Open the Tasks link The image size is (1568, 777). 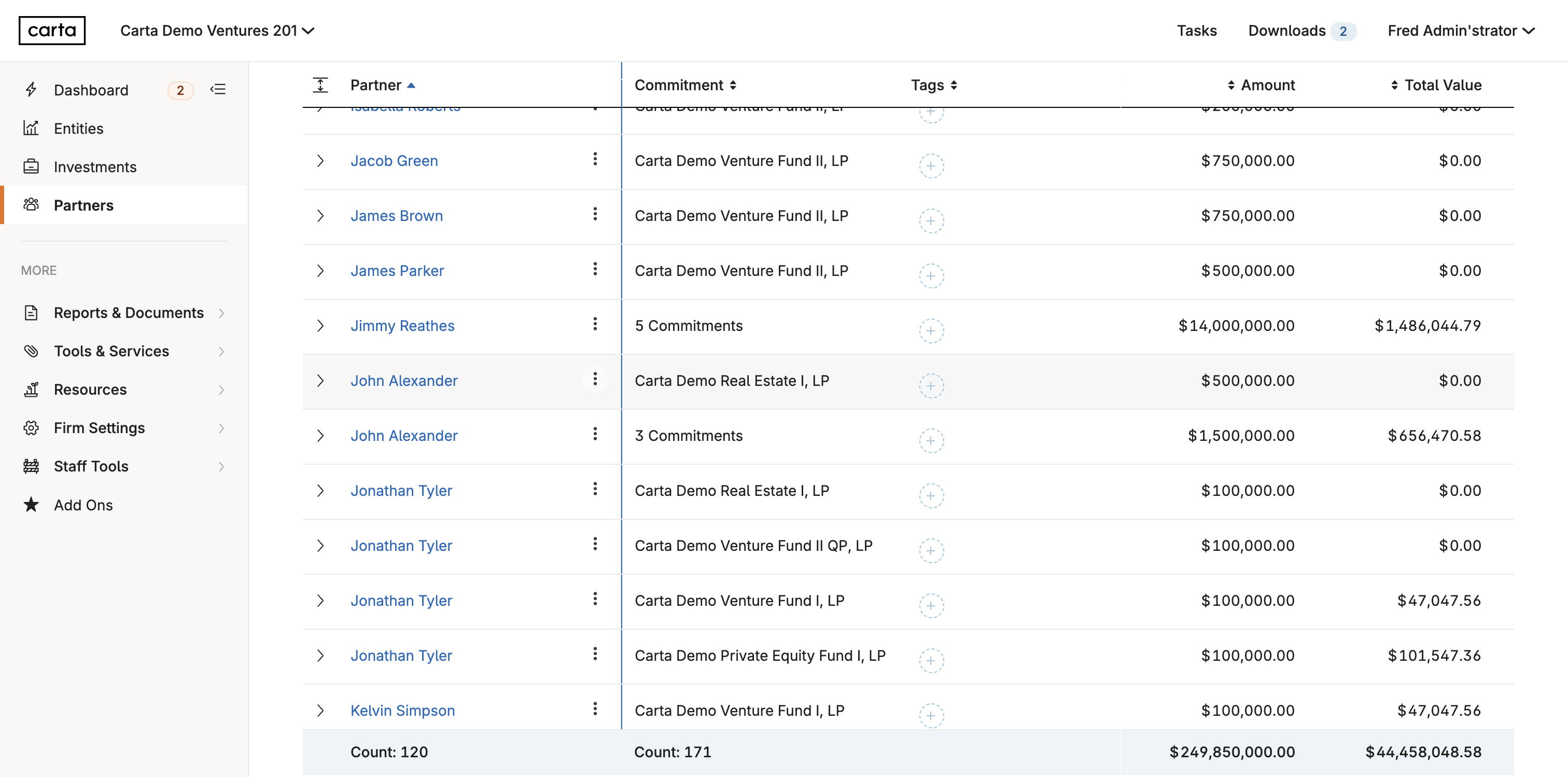coord(1196,31)
